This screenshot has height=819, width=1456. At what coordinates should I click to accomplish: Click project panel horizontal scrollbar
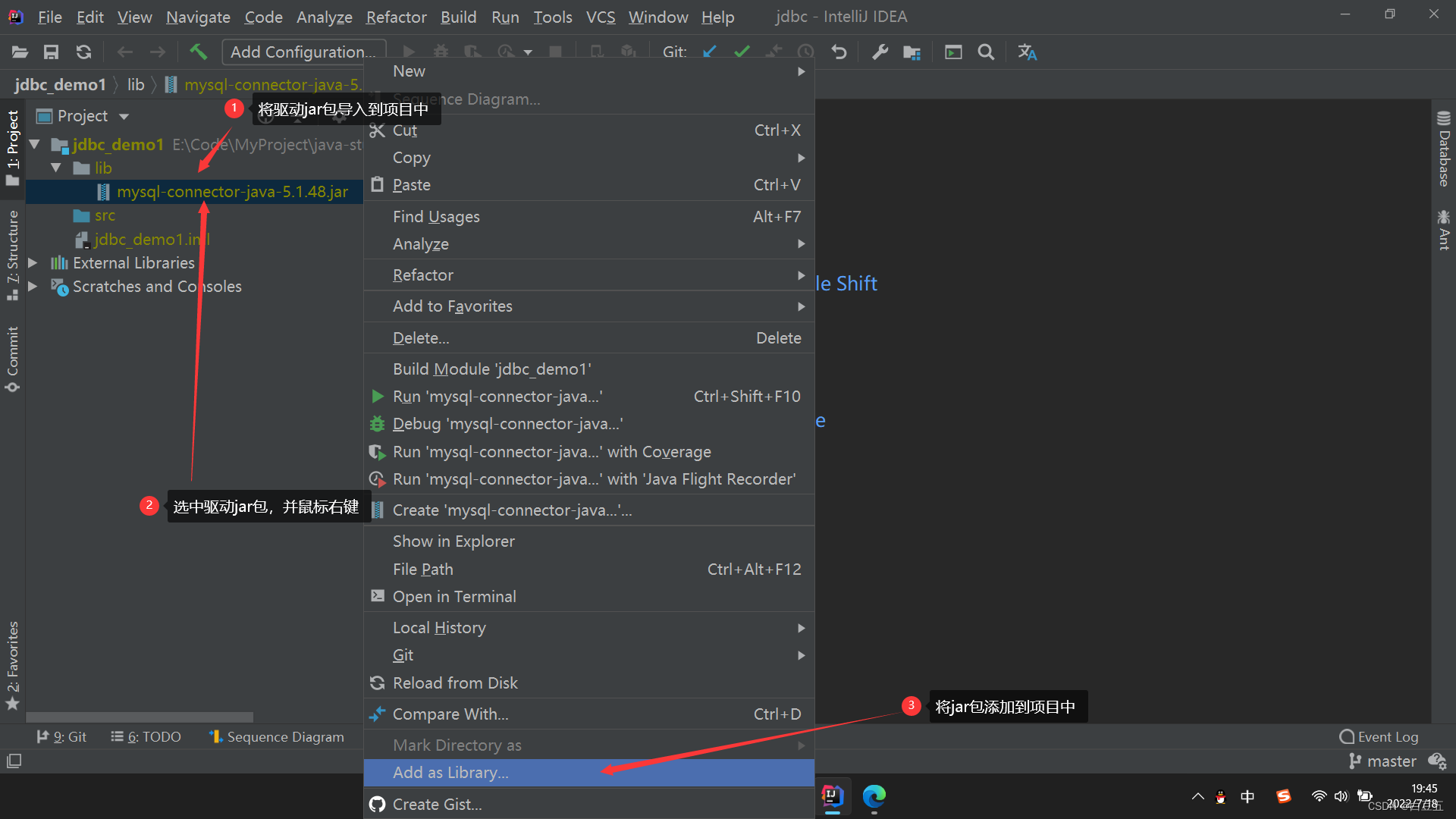pyautogui.click(x=140, y=717)
